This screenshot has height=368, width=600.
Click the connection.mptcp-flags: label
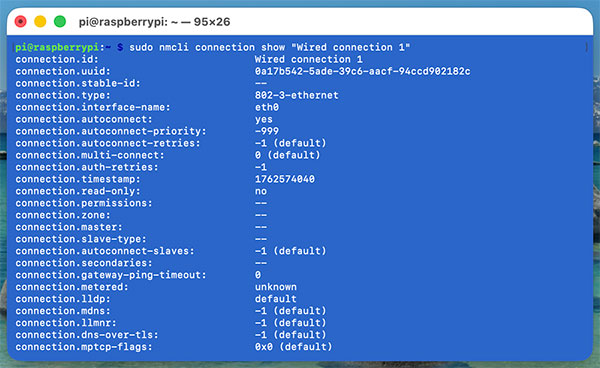(x=84, y=347)
